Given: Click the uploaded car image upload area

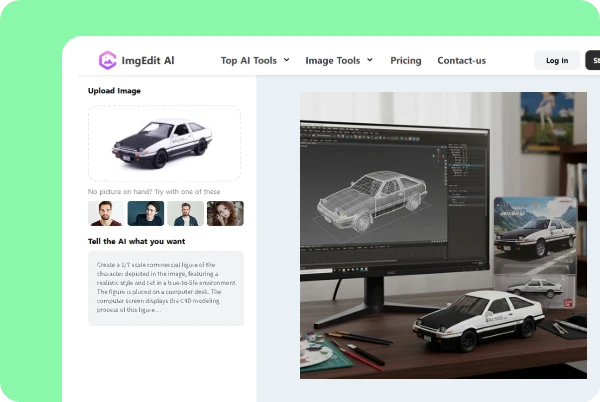Looking at the screenshot, I should 165,143.
